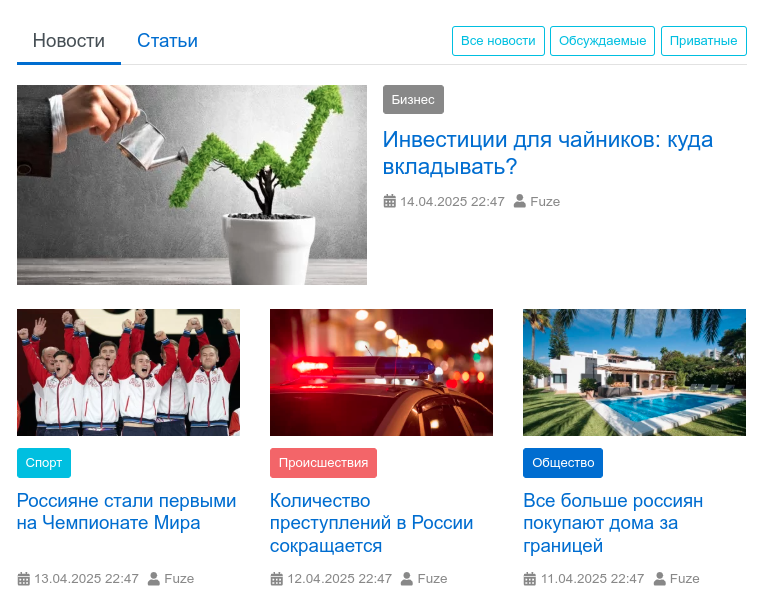Image resolution: width=769 pixels, height=598 pixels.
Task: Open the Бизнес category tag
Action: pos(413,100)
